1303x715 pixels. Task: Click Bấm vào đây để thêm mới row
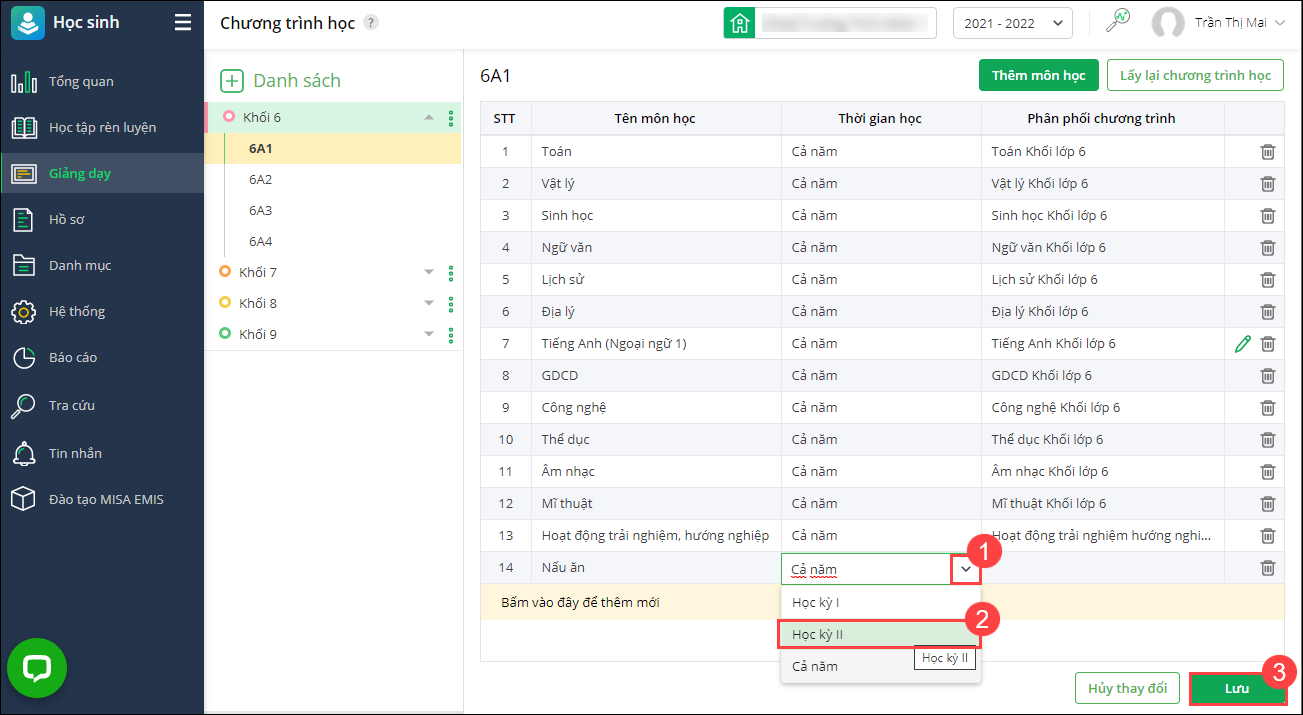pyautogui.click(x=881, y=602)
